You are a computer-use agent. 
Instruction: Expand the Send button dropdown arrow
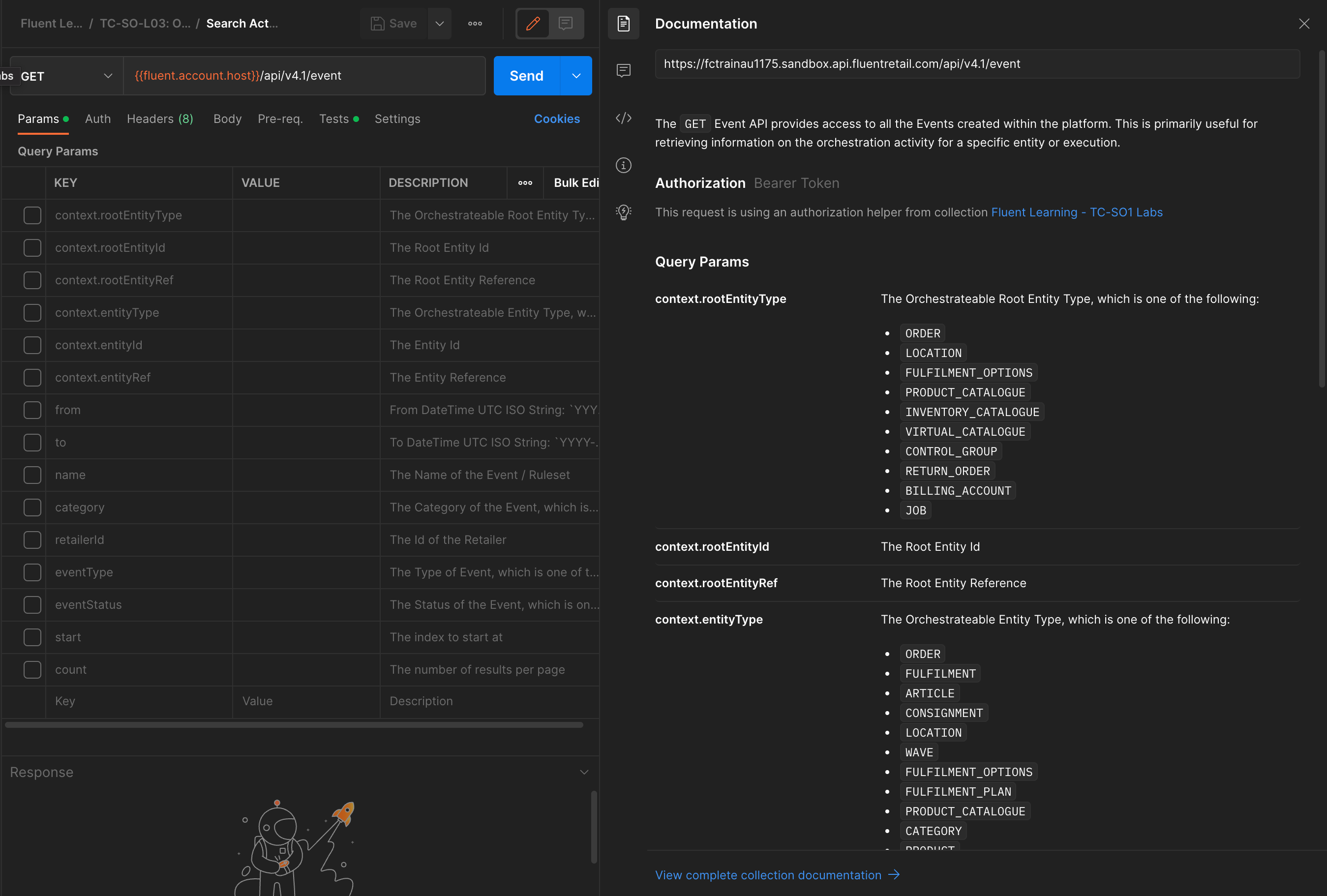[576, 76]
